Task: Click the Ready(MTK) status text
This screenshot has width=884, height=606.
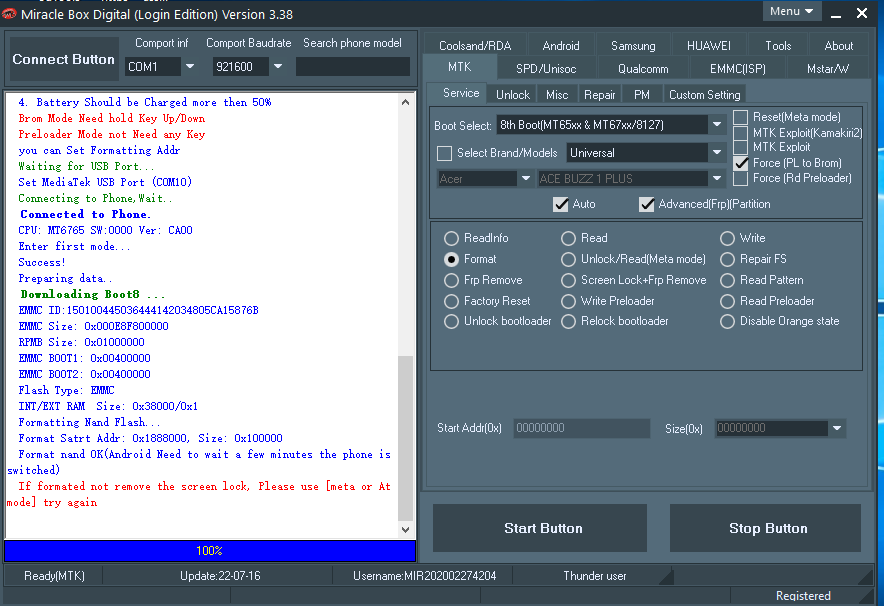Action: tap(54, 576)
